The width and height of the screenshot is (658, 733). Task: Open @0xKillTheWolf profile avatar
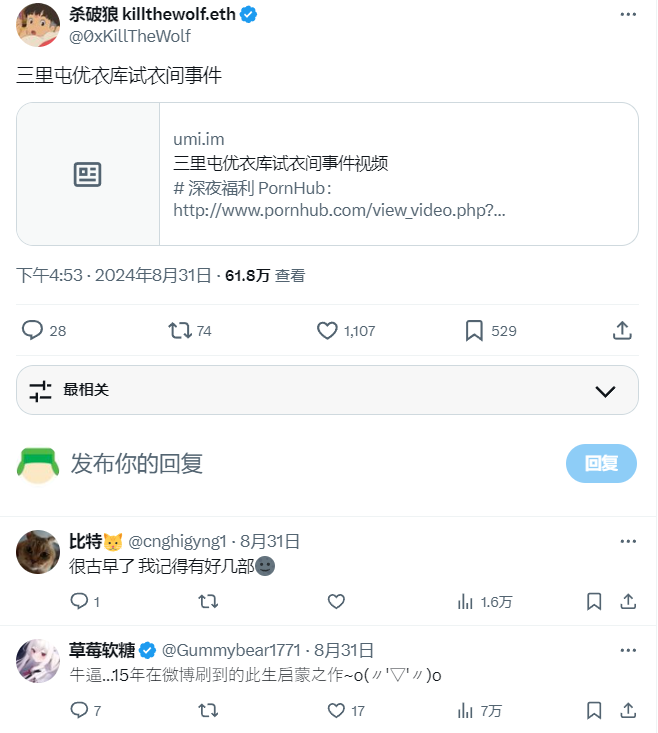[x=38, y=24]
